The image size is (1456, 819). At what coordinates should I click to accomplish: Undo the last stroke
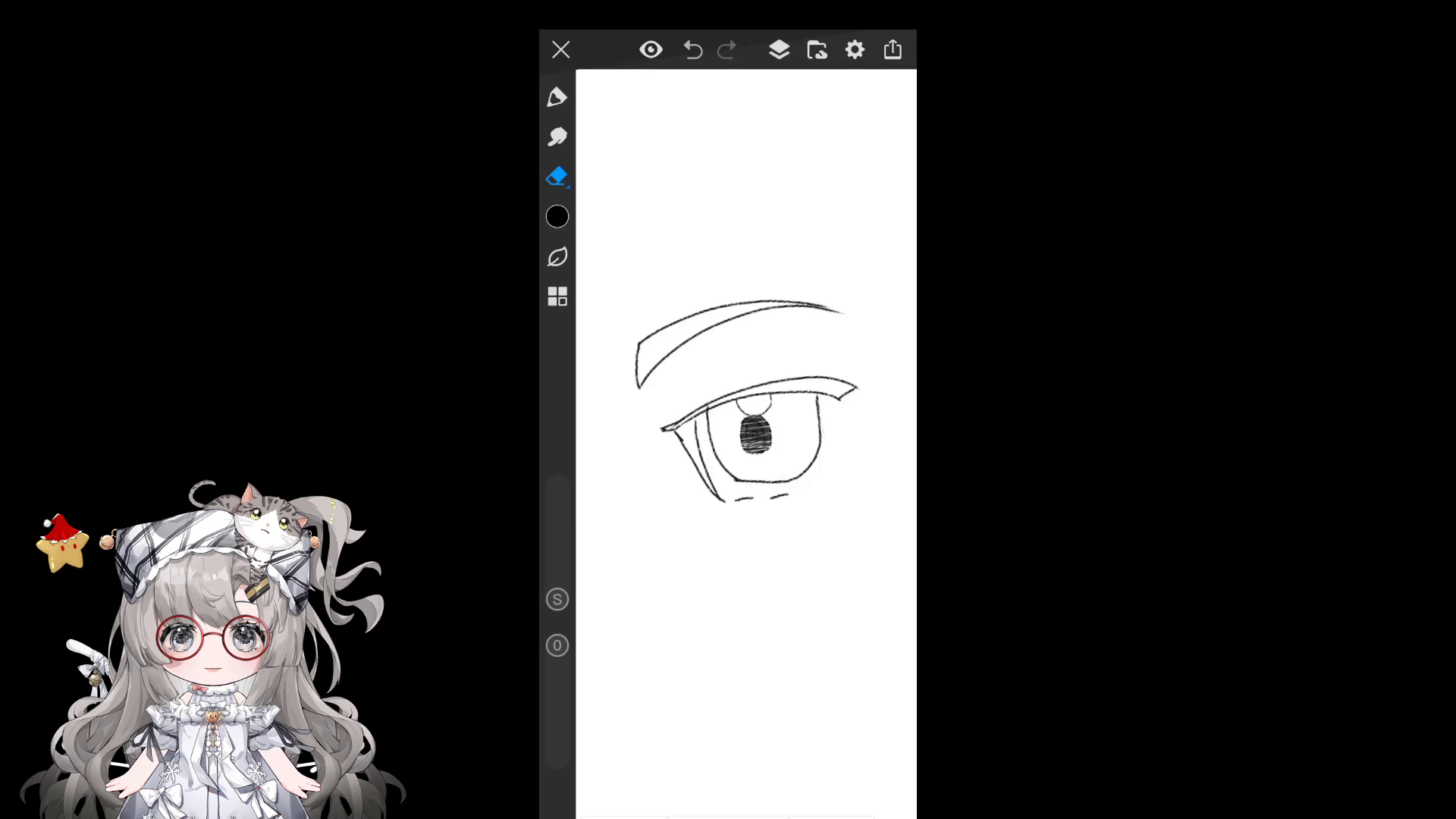tap(692, 50)
